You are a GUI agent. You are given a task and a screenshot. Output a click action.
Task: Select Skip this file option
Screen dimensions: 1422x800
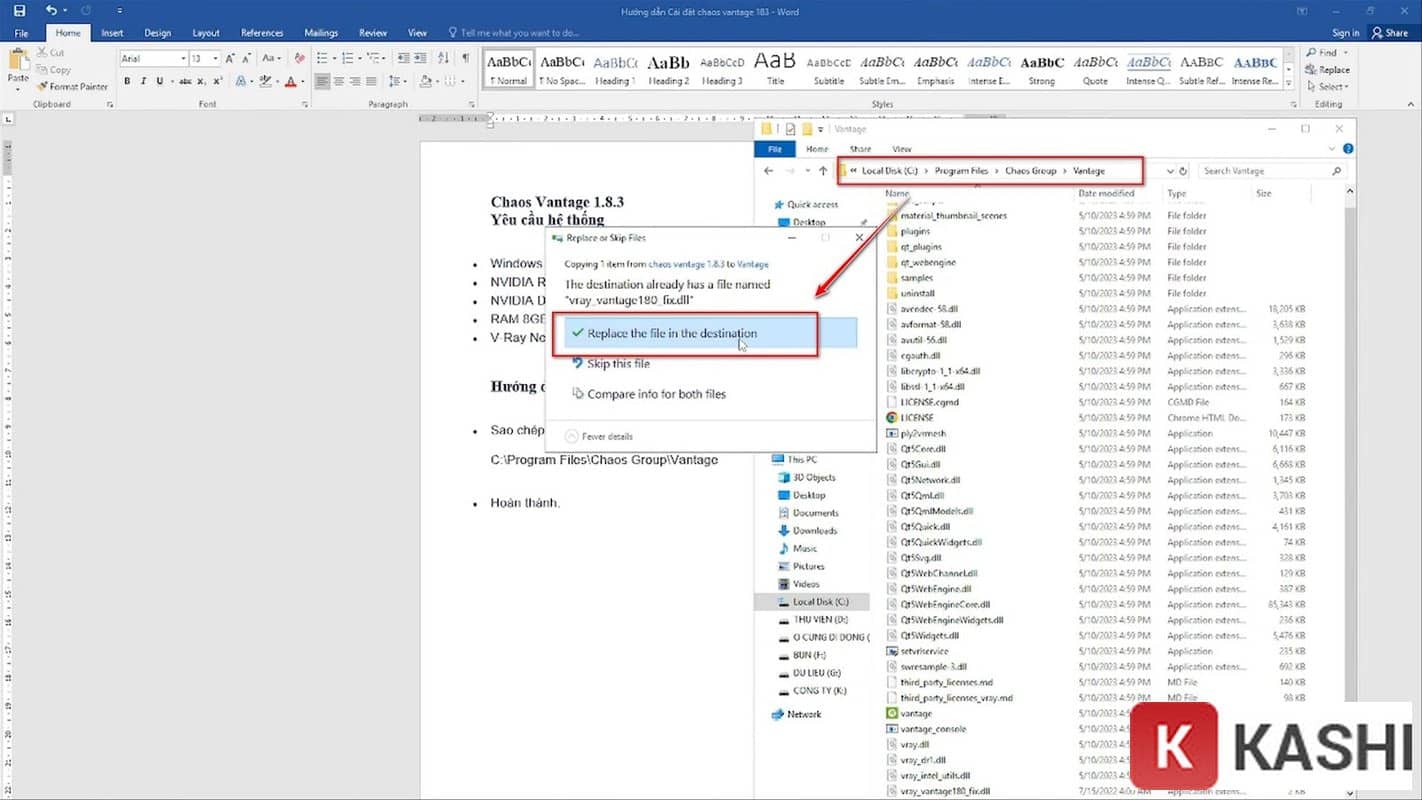pyautogui.click(x=618, y=364)
